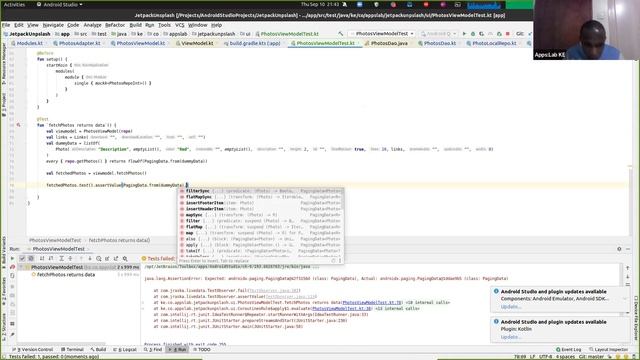
Task: Hide the Run panel with minimize icon
Action: coord(628,249)
